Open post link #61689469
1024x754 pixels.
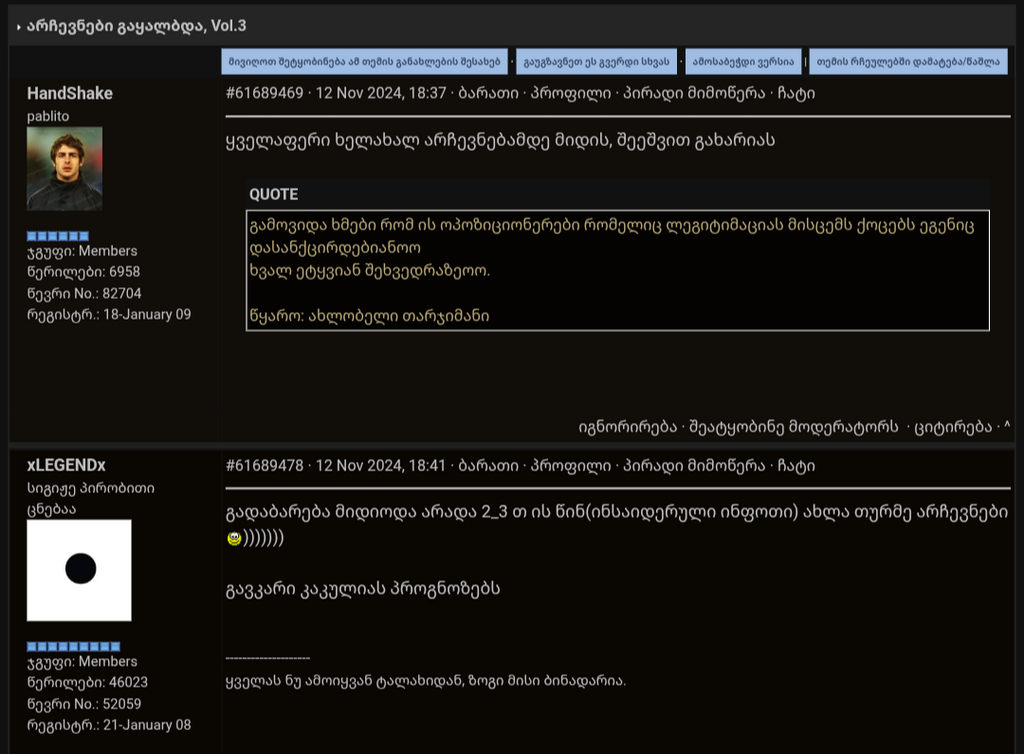264,93
